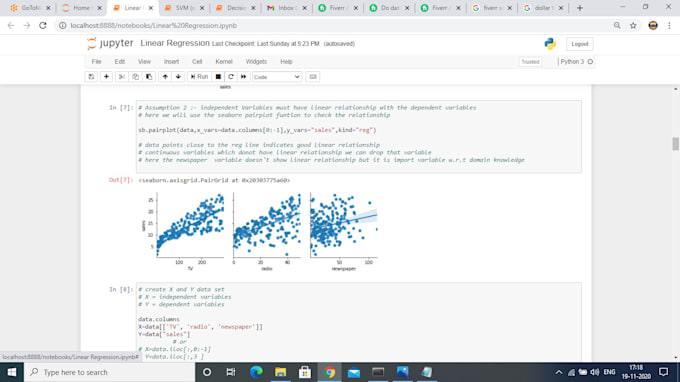Screen dimensions: 680x382
Task: Open the View menu
Action: (x=144, y=62)
